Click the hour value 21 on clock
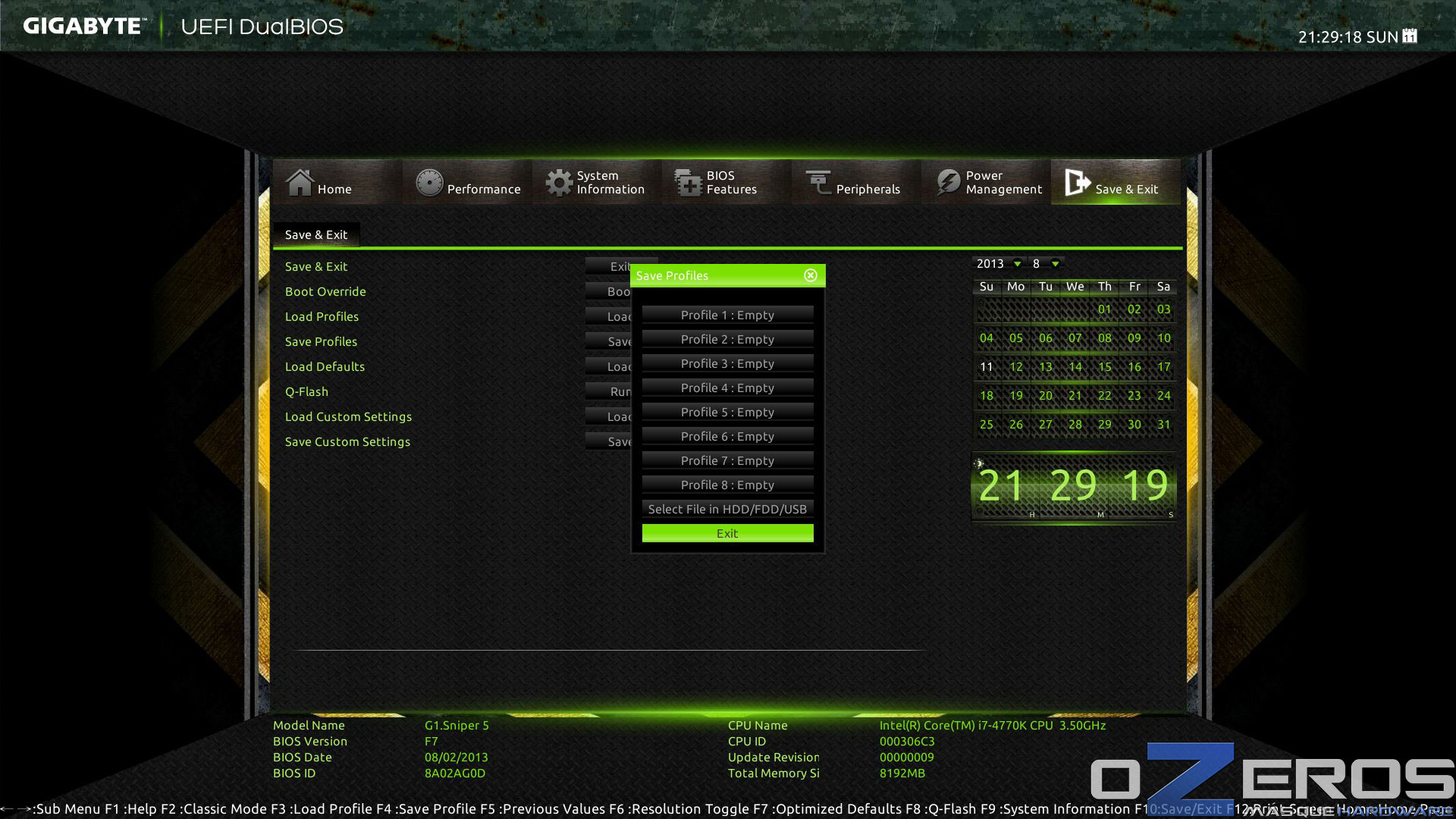Image resolution: width=1456 pixels, height=819 pixels. coord(1002,486)
